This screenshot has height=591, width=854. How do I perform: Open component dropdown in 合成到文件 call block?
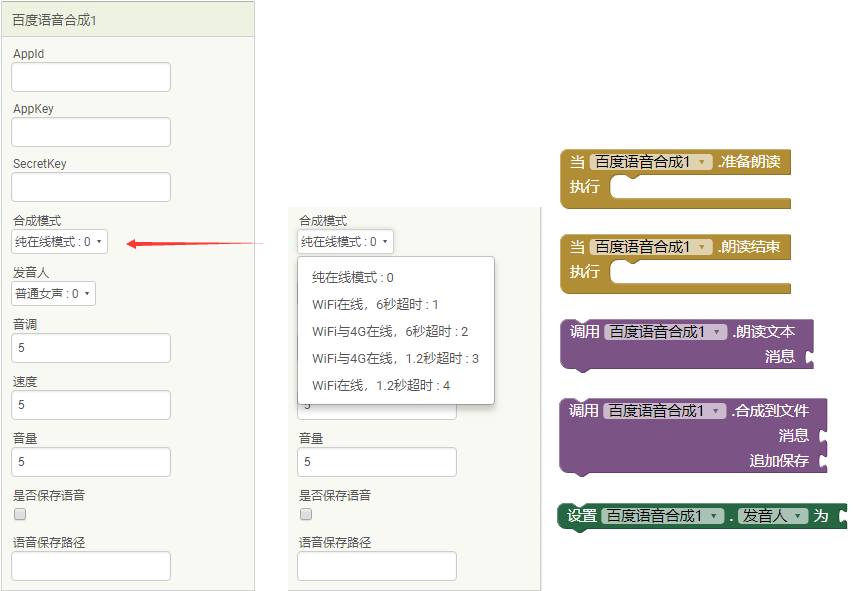(x=664, y=411)
